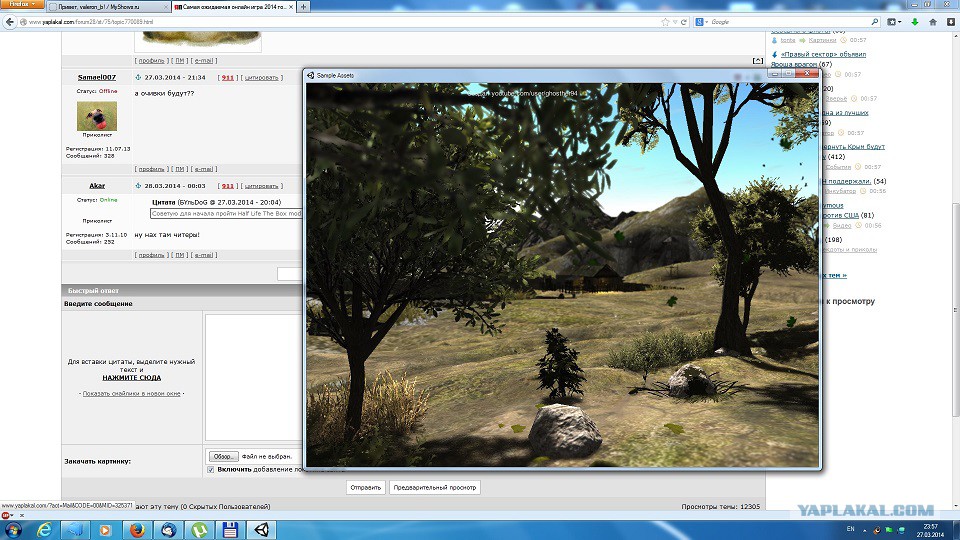Click the scroll-to-top caret icon

point(758,61)
